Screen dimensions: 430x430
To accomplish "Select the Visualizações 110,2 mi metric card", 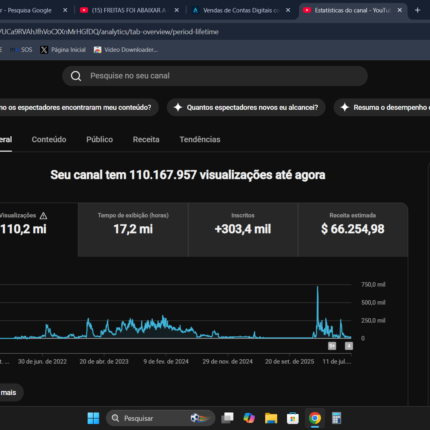I will pos(39,230).
